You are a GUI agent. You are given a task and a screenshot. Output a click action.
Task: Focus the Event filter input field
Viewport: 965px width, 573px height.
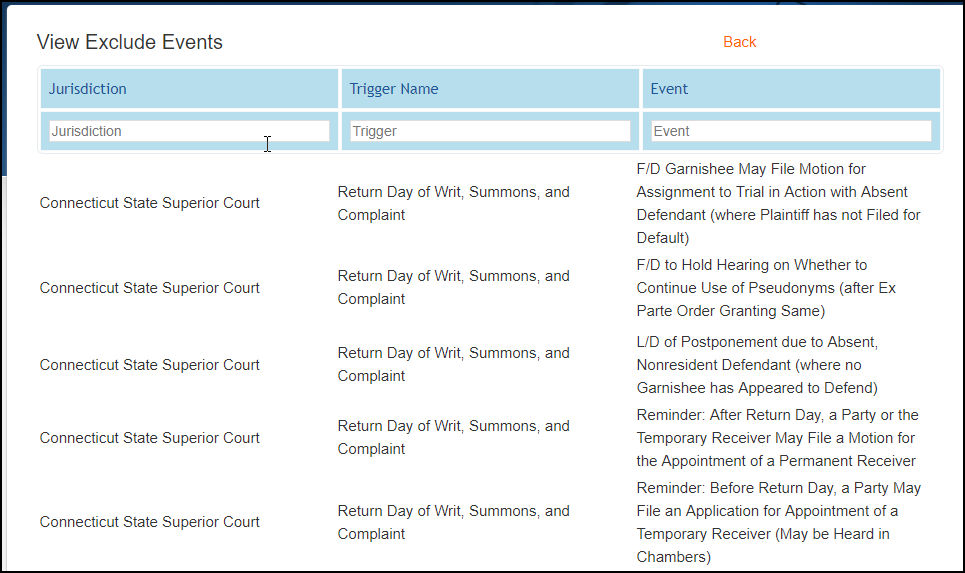tap(791, 131)
